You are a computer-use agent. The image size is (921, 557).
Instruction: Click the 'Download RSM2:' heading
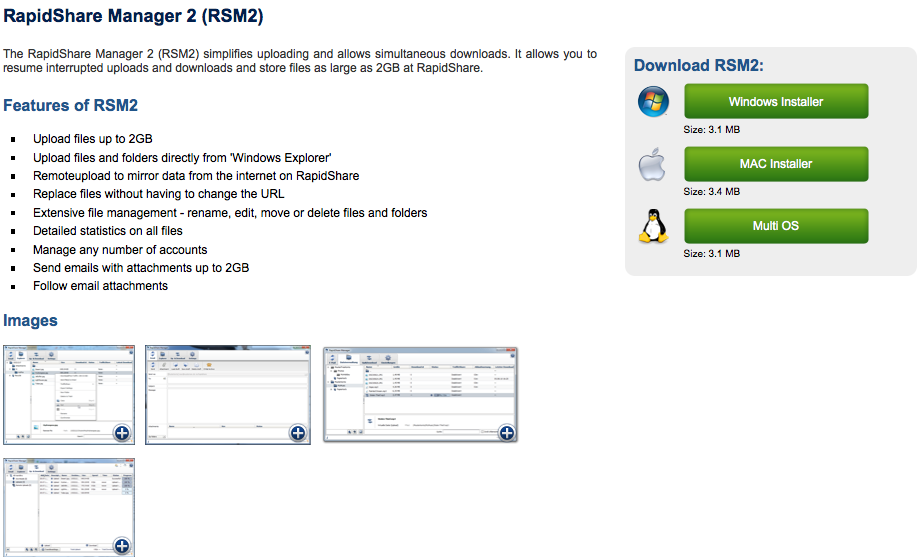(698, 65)
